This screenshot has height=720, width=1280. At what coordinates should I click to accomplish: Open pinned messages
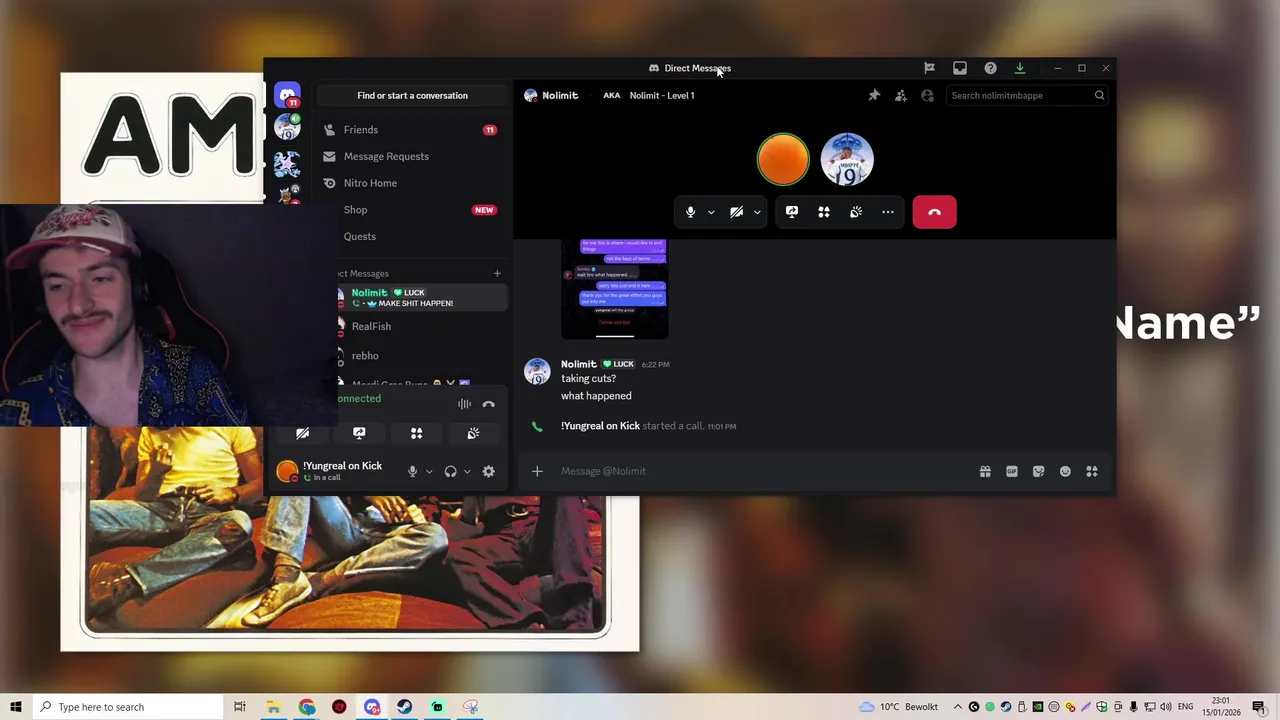pyautogui.click(x=874, y=95)
